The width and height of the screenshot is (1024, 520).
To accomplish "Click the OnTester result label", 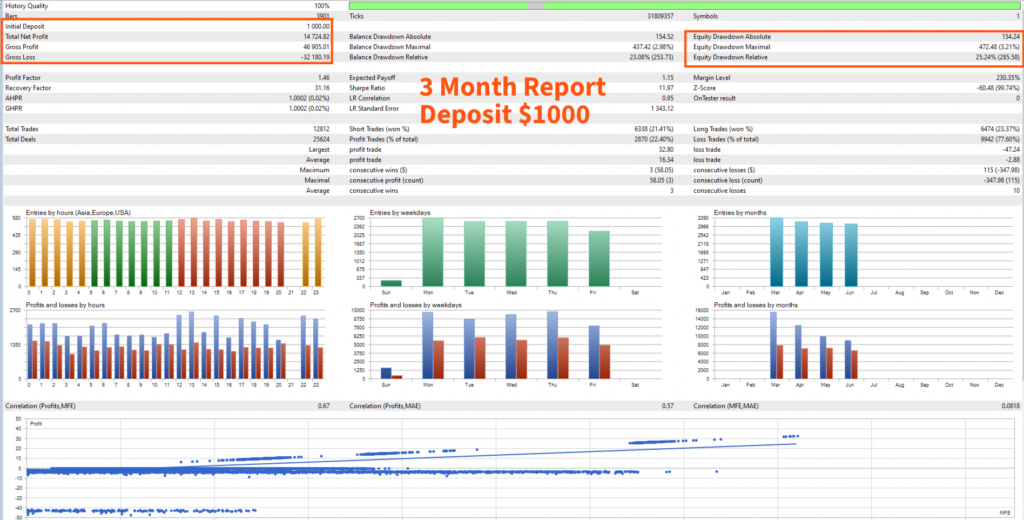I will pyautogui.click(x=712, y=98).
